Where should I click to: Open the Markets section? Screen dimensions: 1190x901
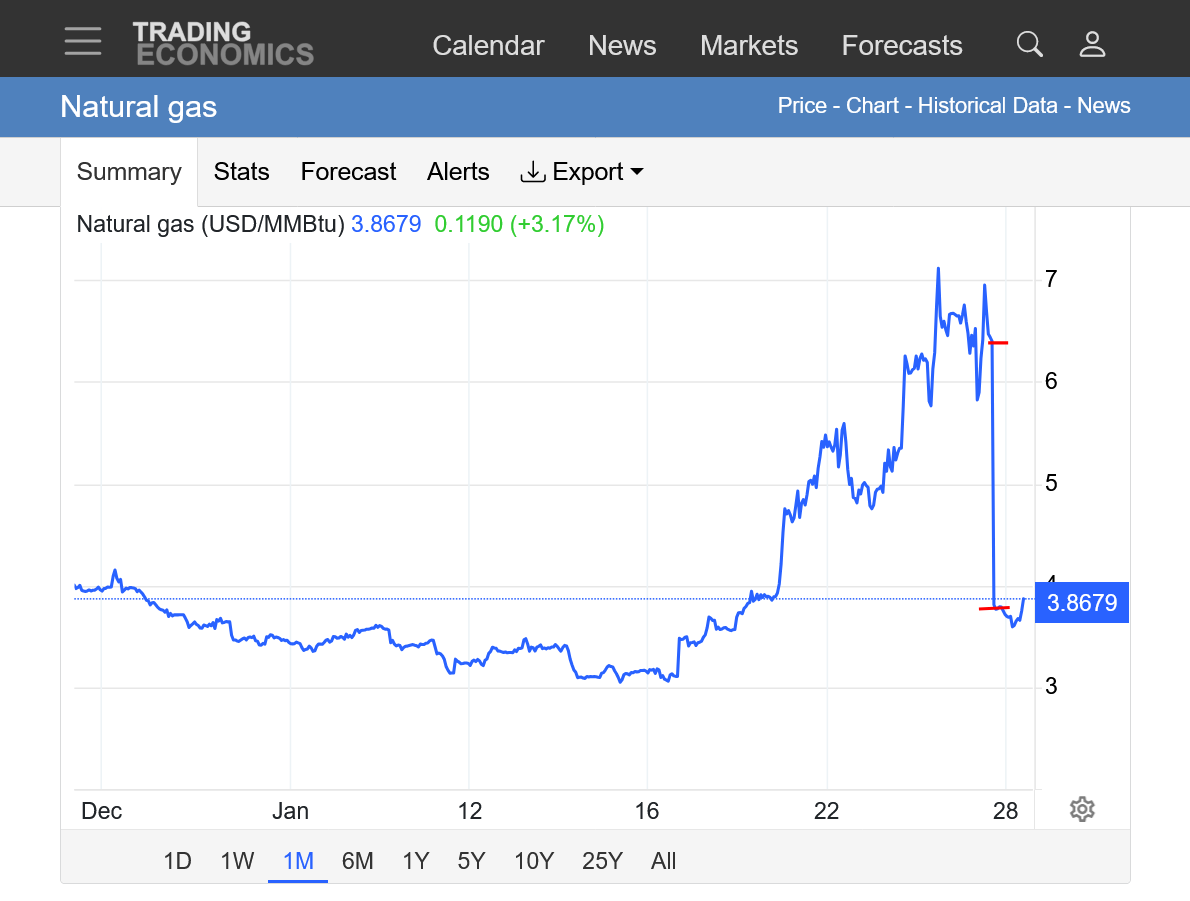pos(749,46)
